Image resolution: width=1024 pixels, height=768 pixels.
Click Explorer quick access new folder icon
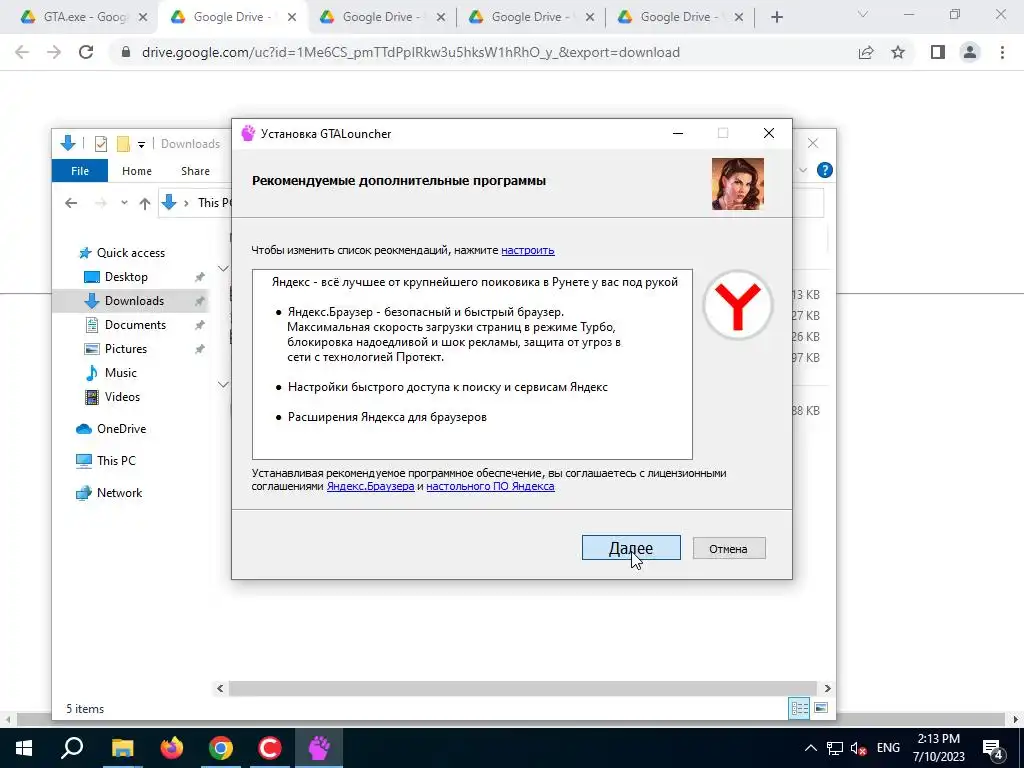(123, 144)
